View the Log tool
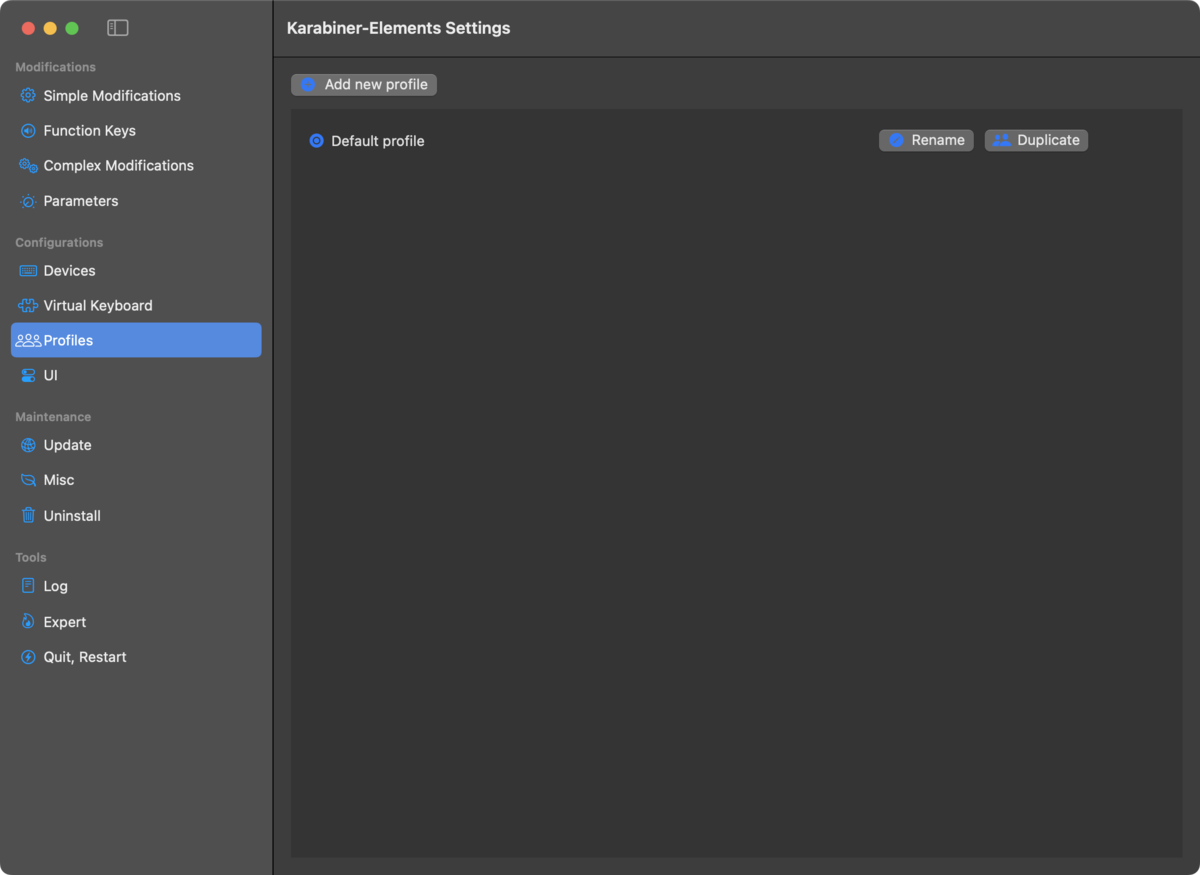1200x875 pixels. (x=136, y=586)
